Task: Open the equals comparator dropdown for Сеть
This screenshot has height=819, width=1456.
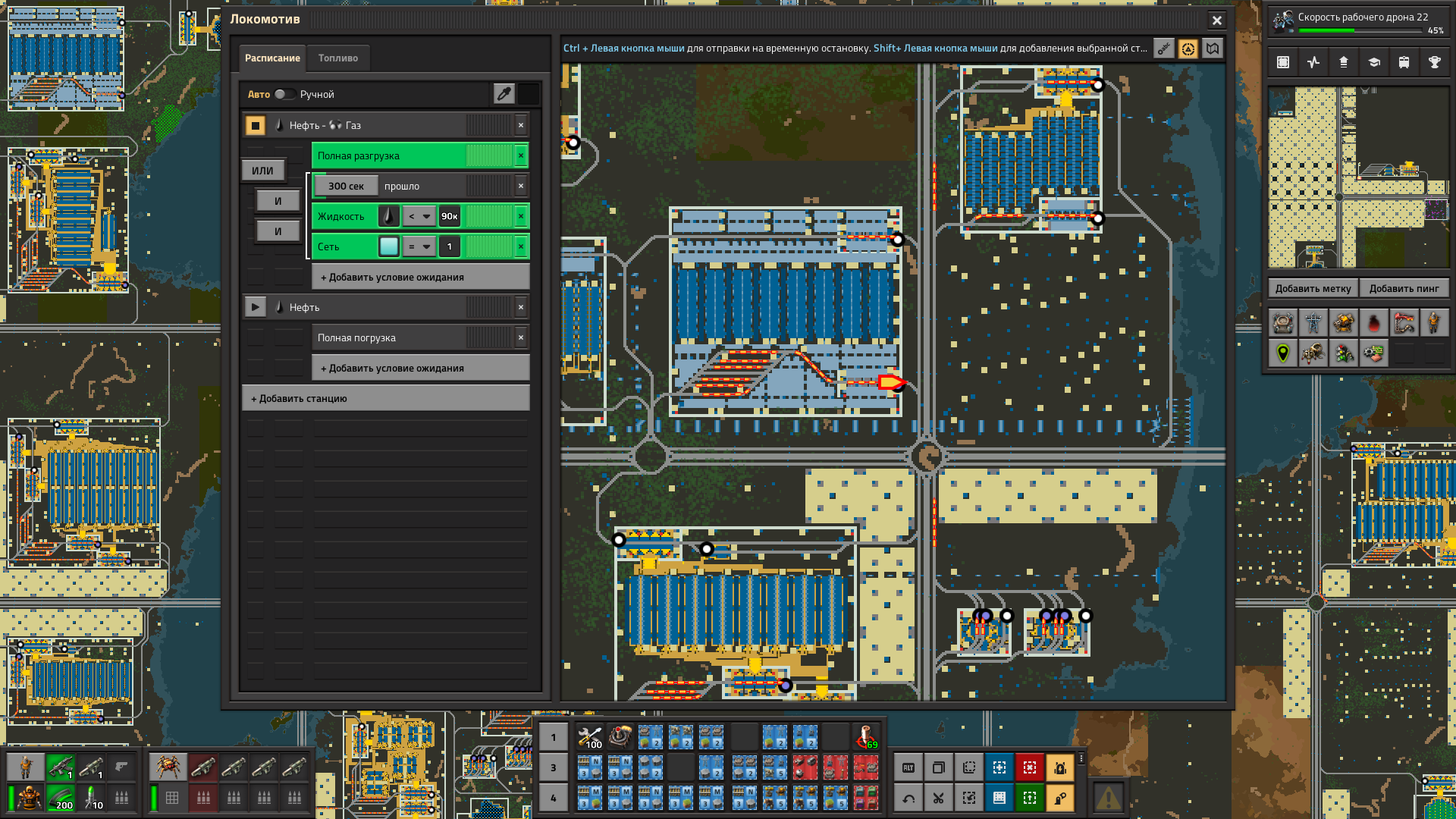Action: pos(419,246)
